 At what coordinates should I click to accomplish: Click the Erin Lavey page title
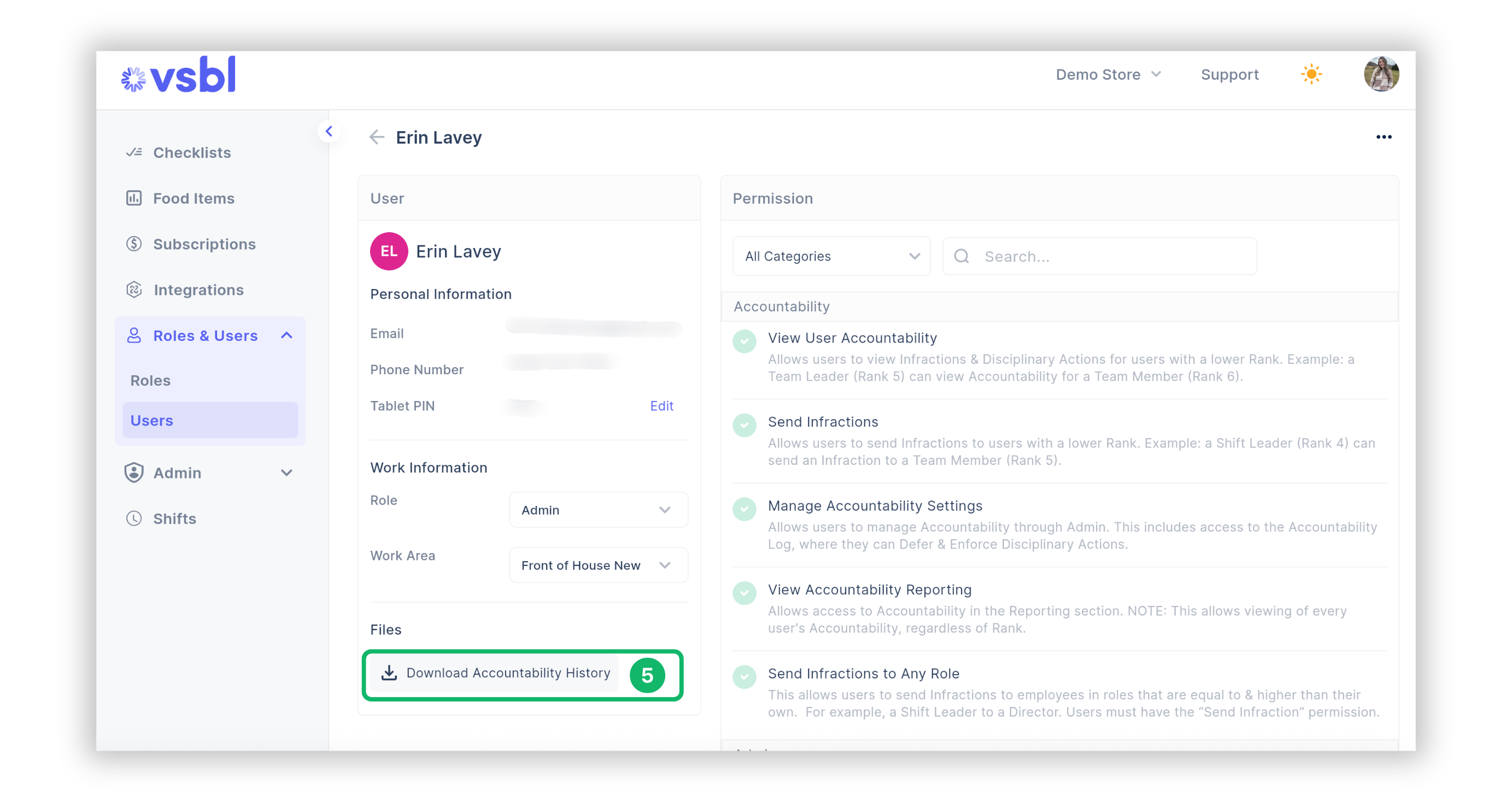438,137
